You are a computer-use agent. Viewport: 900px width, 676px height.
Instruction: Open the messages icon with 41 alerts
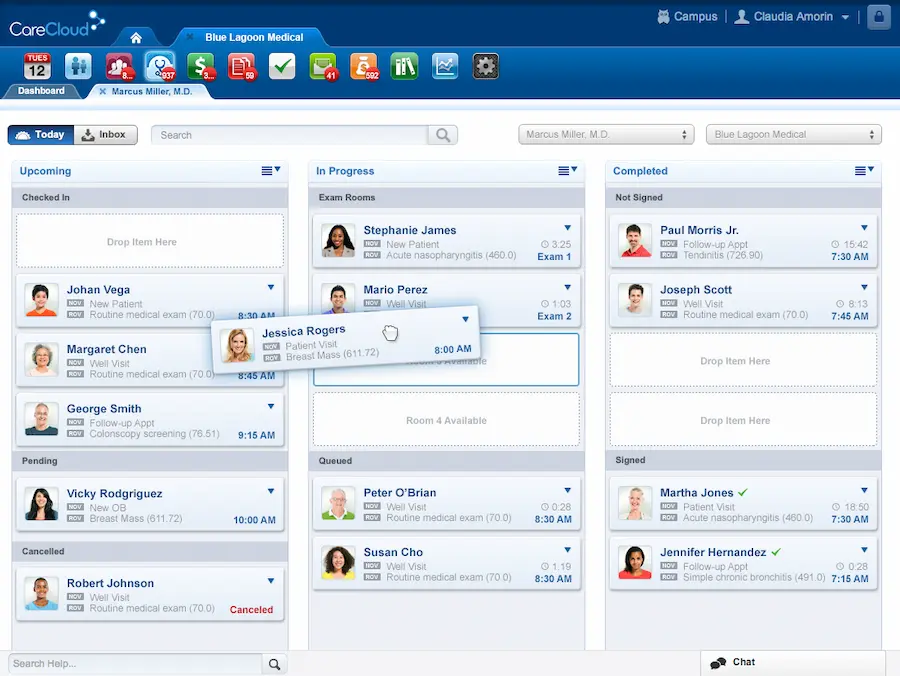(322, 67)
